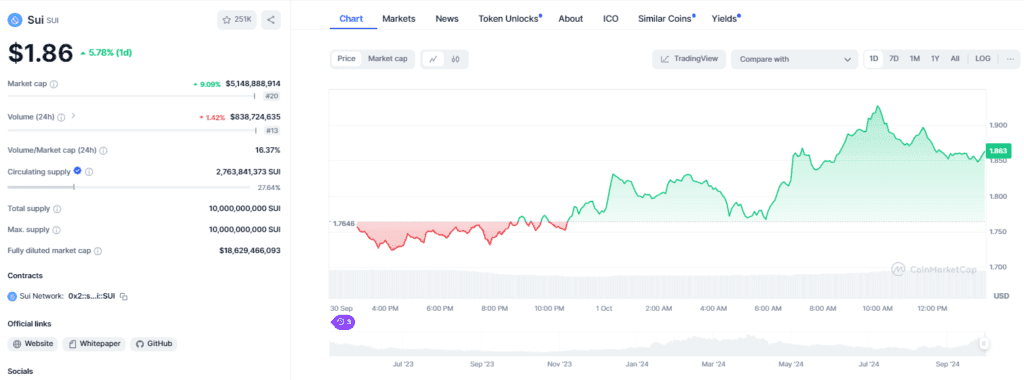Open the Similar Coins tab
Screen dimensions: 1024x380
pyautogui.click(x=665, y=18)
